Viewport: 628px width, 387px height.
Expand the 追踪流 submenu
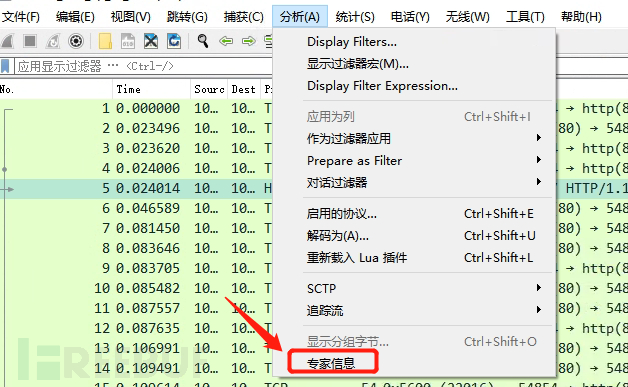414,310
